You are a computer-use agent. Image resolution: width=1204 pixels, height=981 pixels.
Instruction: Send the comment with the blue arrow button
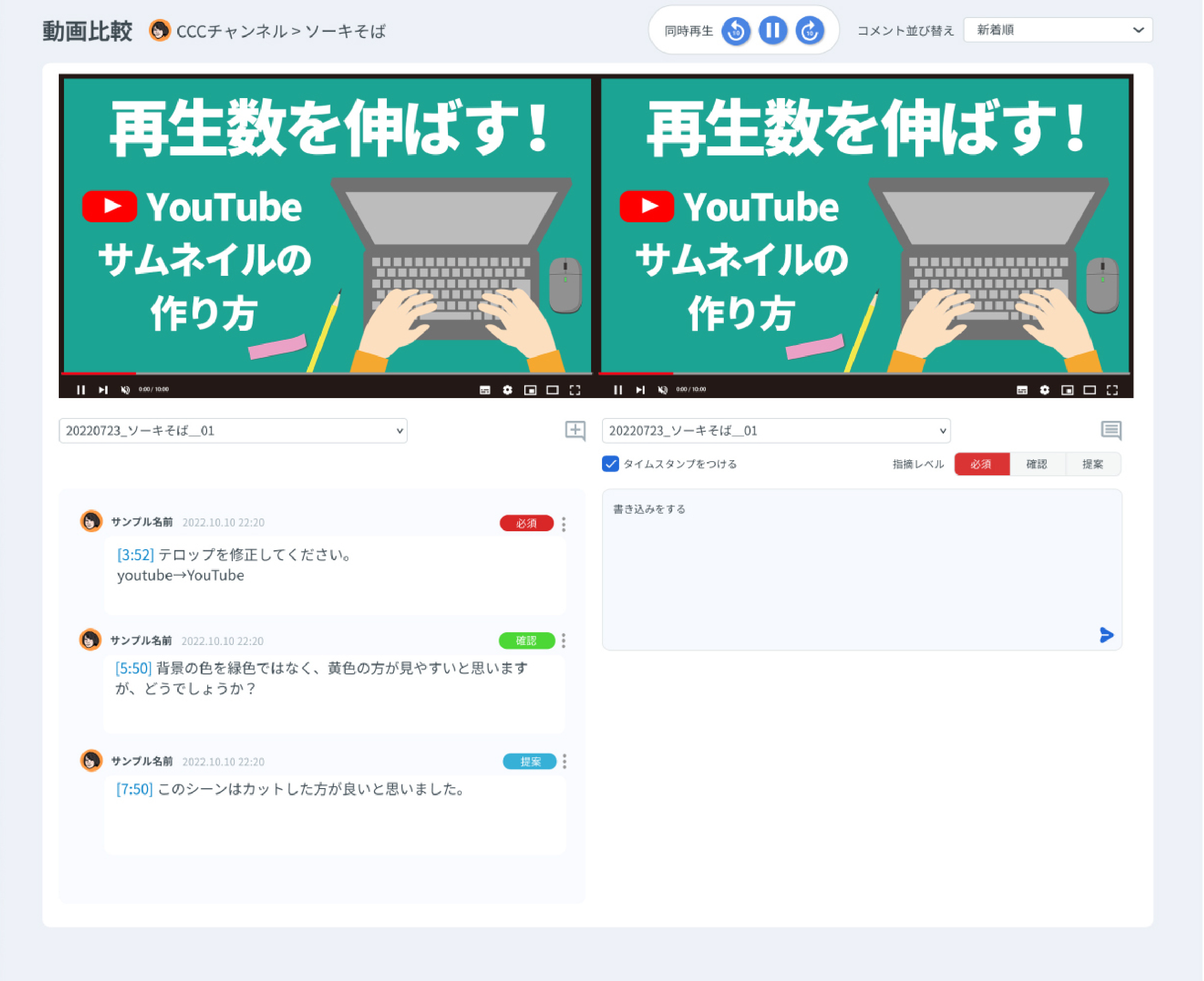(x=1106, y=635)
